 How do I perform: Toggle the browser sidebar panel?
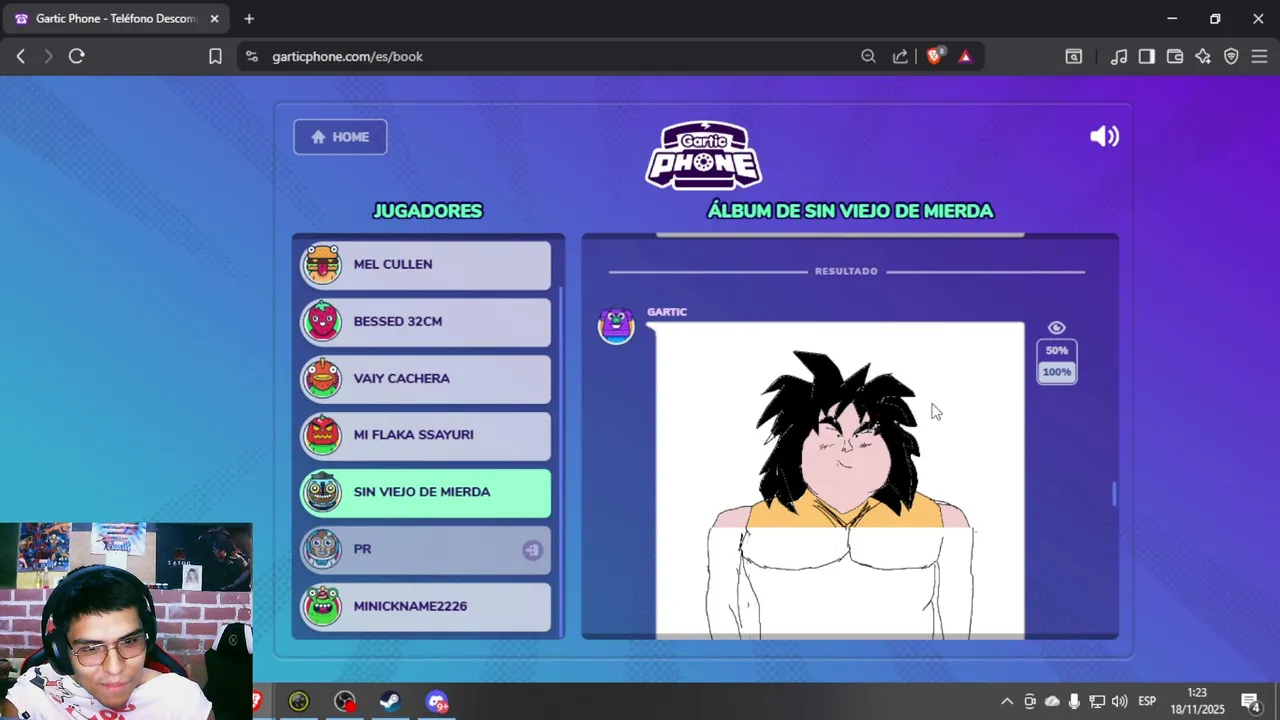(x=1147, y=57)
